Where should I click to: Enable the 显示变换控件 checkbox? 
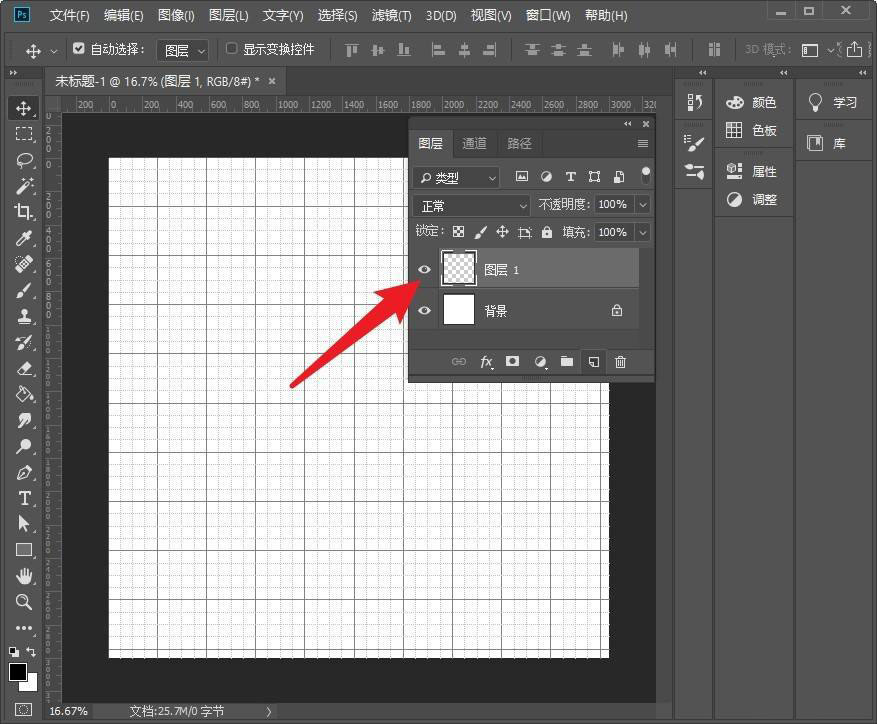(232, 49)
